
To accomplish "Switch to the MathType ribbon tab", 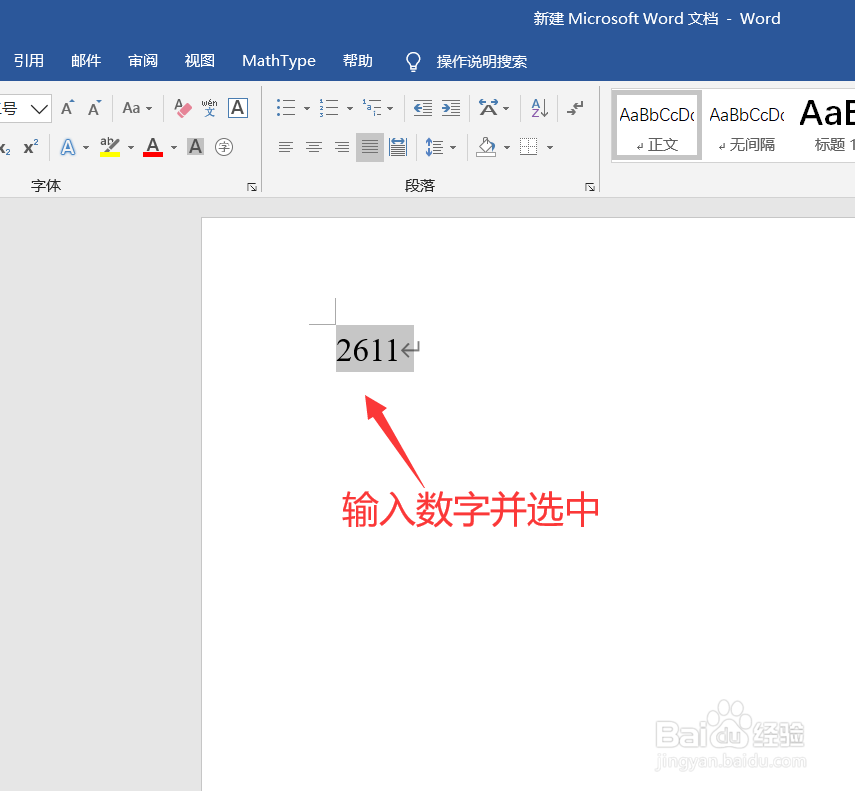I will click(279, 61).
